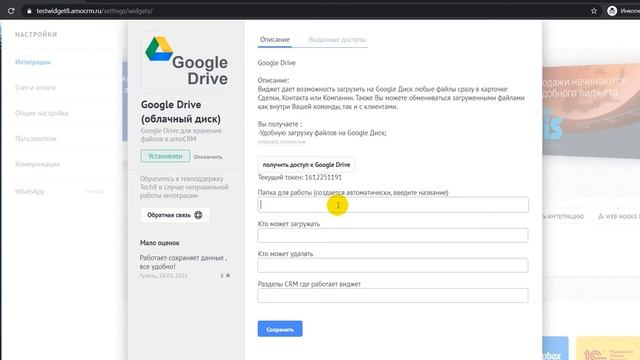Click the Текущий токен: 1612251191 text

[x=300, y=178]
